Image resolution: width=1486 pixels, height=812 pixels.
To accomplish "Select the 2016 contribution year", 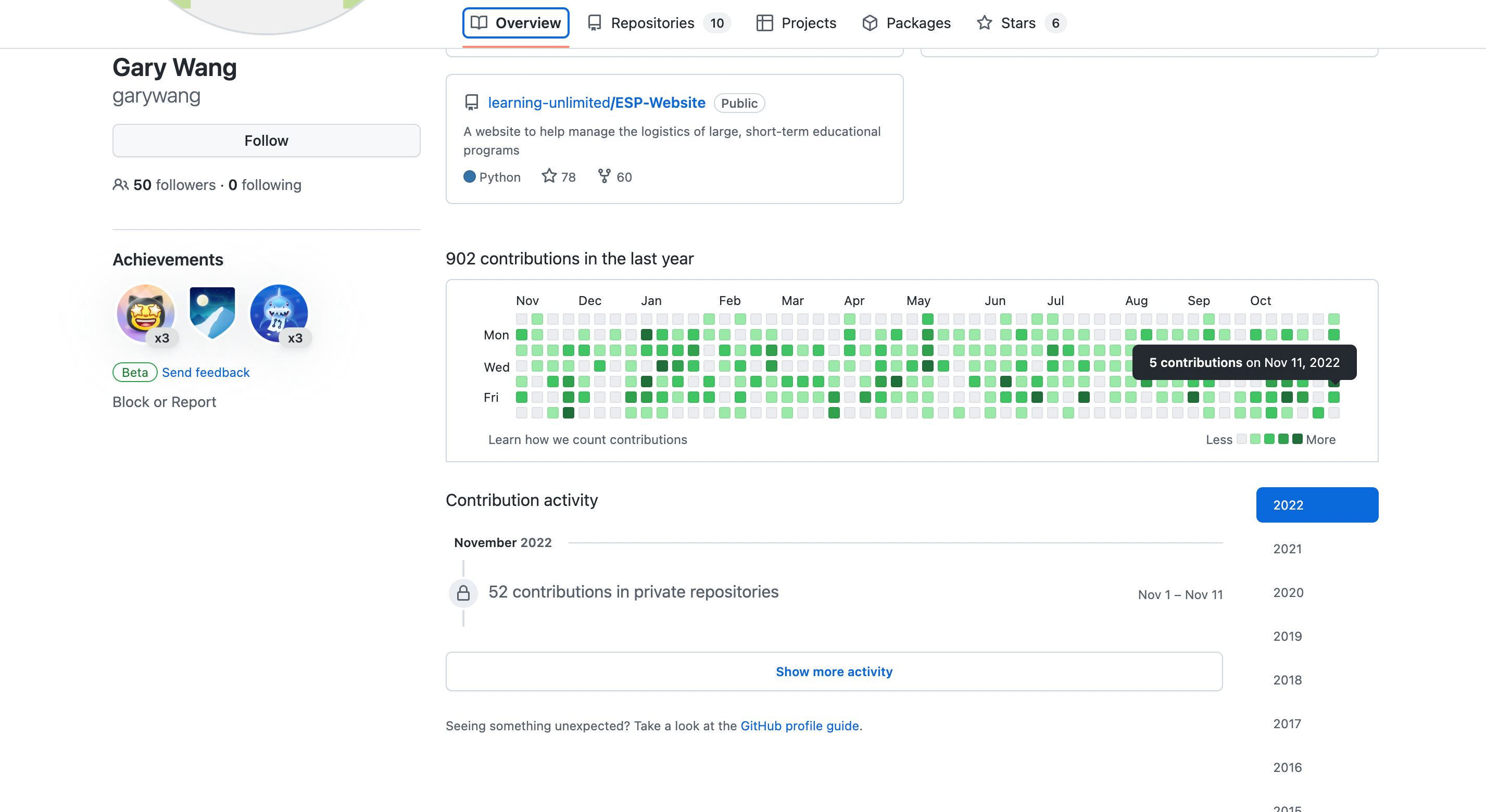I will coord(1317,768).
